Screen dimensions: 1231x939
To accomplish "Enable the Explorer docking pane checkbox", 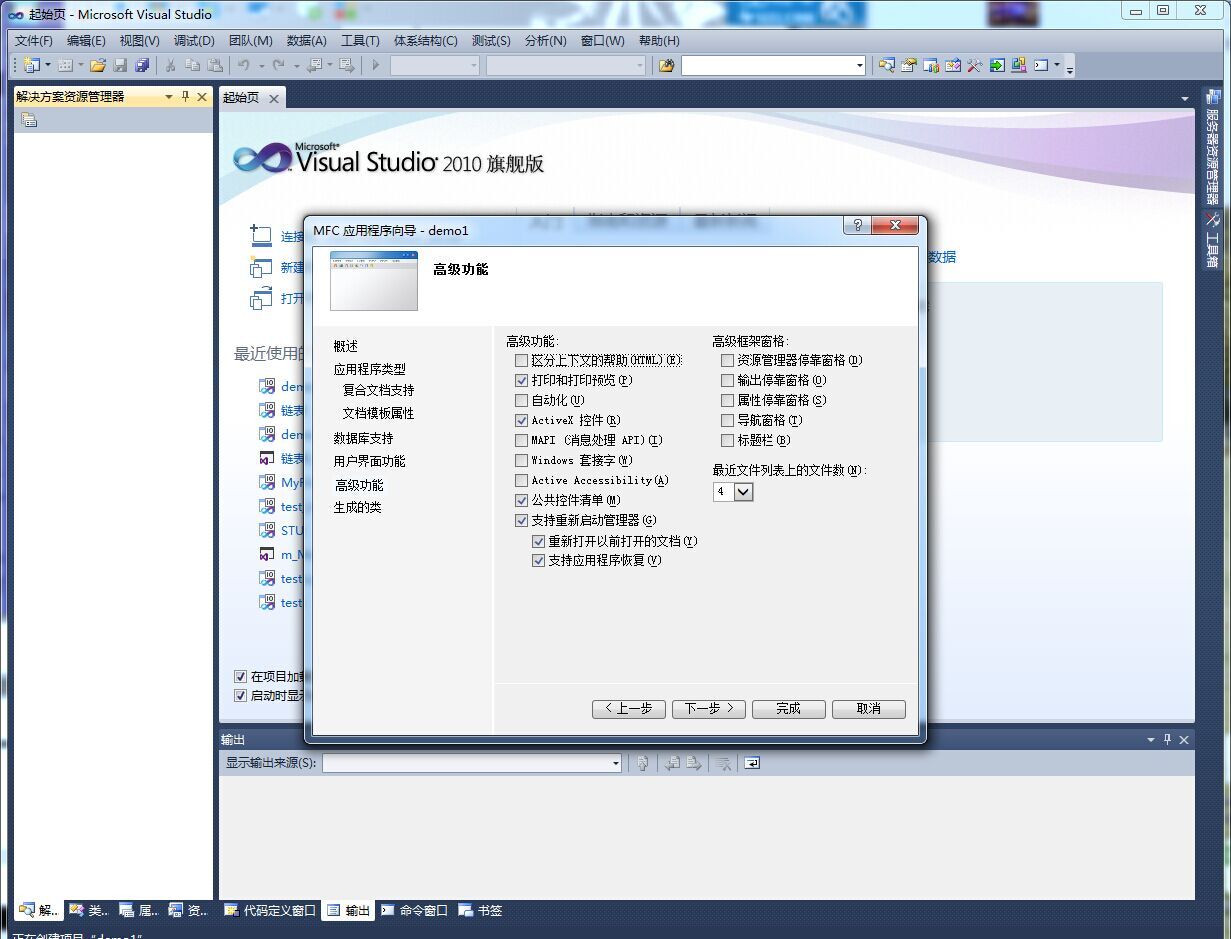I will coord(727,360).
